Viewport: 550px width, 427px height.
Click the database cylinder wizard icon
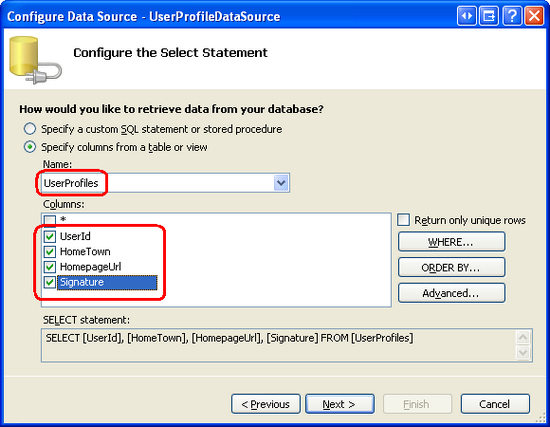(34, 60)
